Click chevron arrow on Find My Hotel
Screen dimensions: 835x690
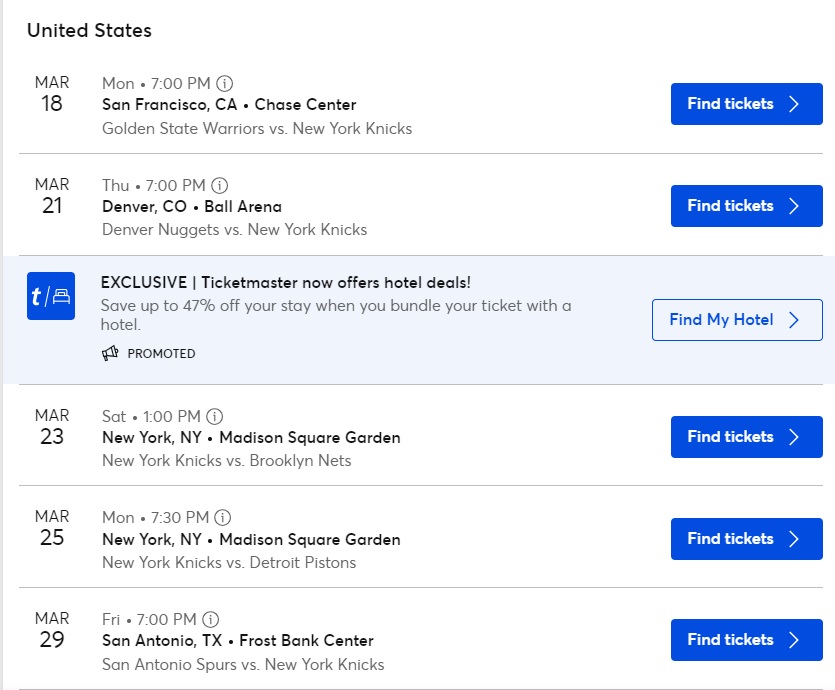(794, 320)
